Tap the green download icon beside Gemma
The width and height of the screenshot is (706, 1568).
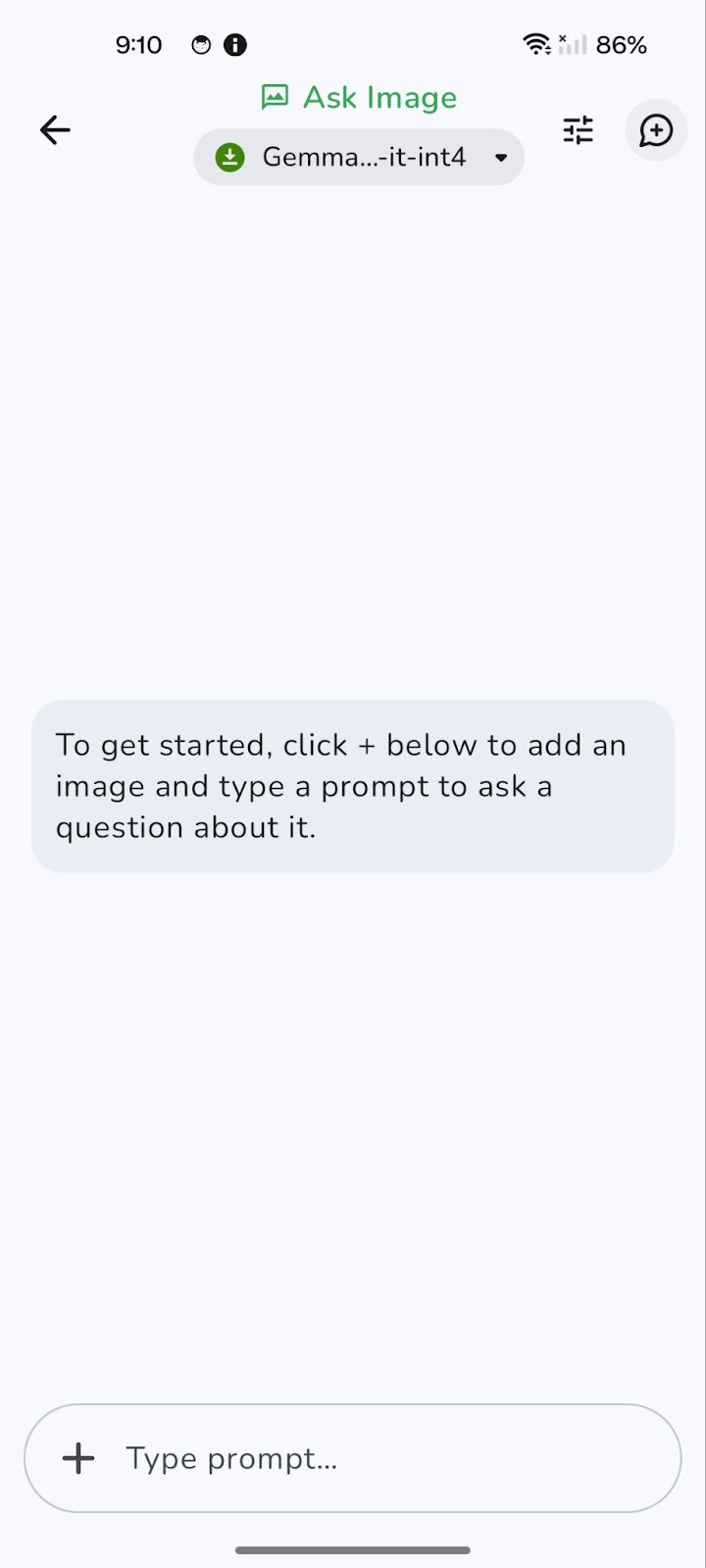click(x=229, y=157)
